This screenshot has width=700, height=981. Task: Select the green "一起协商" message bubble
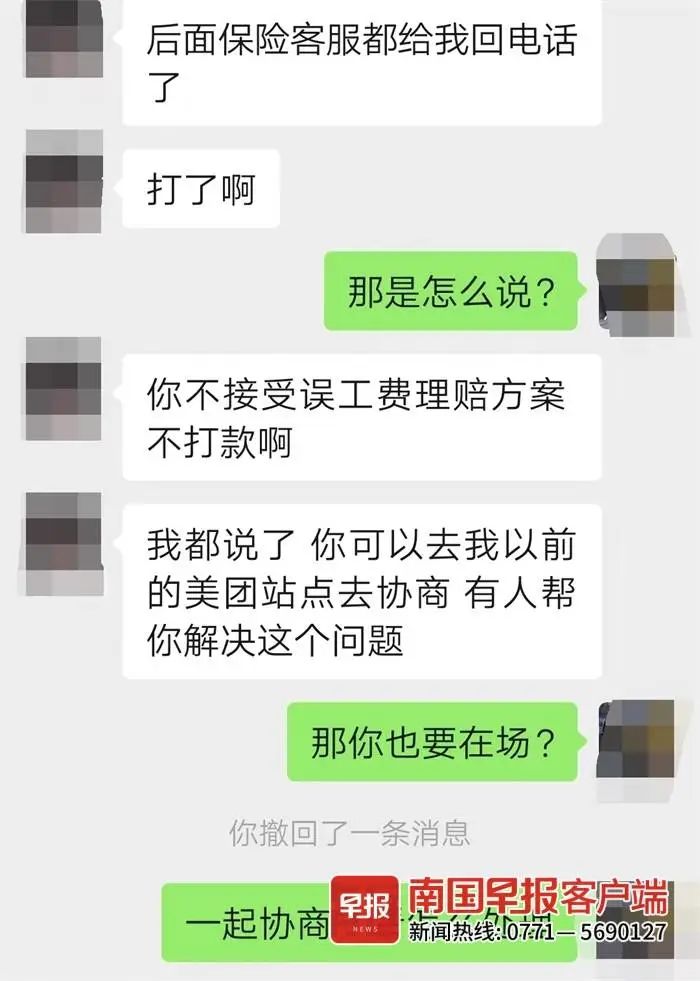[369, 922]
